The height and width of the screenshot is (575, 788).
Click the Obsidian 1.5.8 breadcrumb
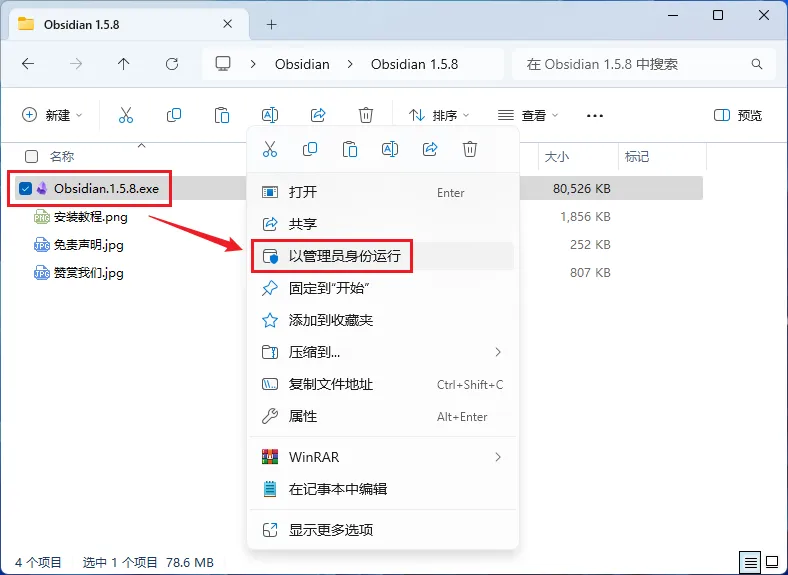(x=414, y=64)
